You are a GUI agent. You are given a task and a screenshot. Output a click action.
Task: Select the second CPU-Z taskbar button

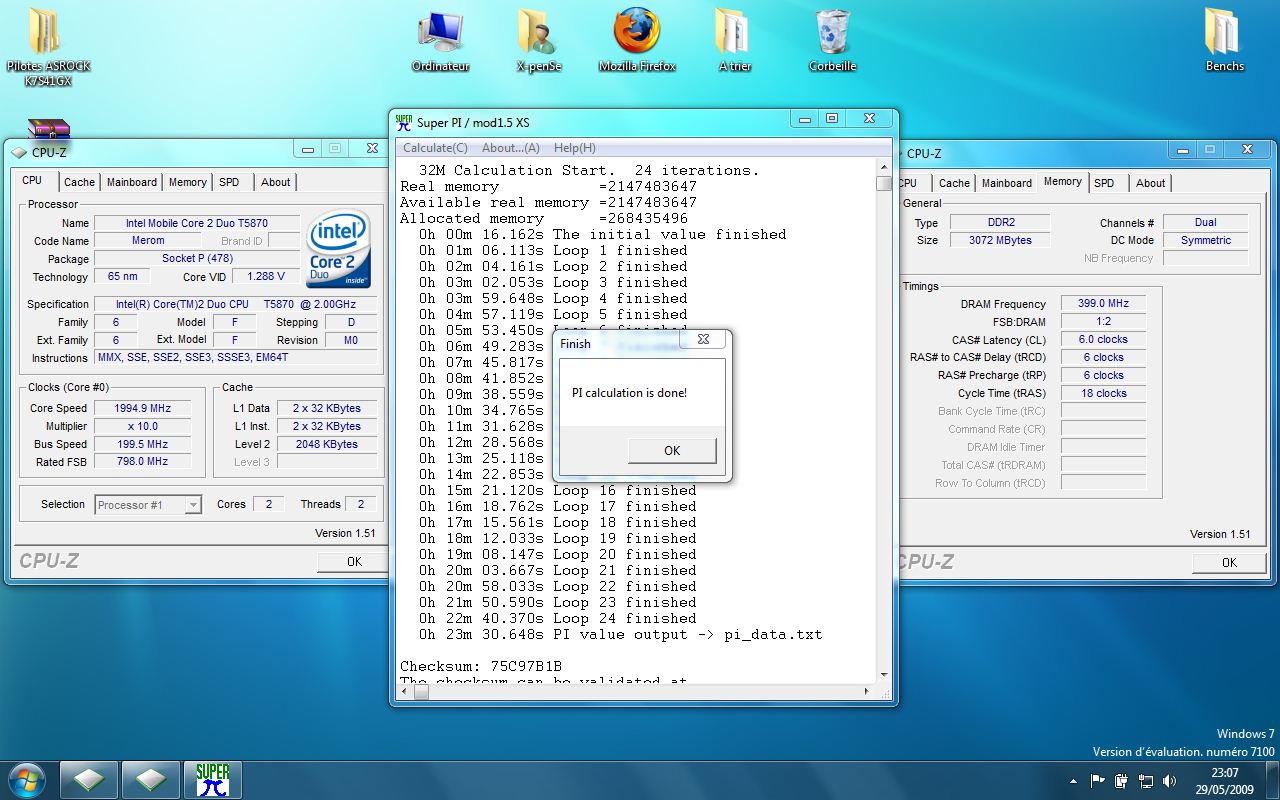click(150, 780)
